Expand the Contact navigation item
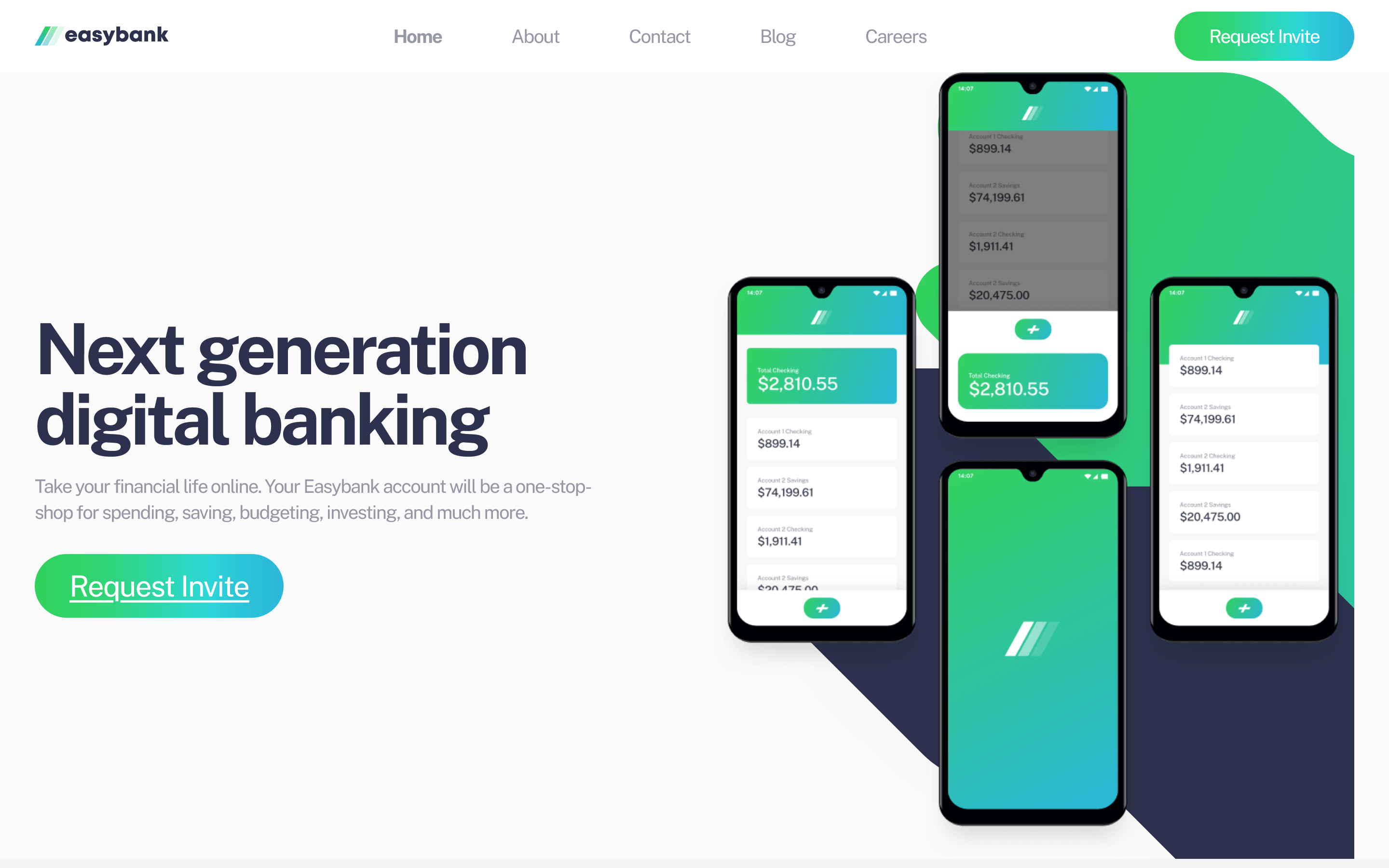Image resolution: width=1389 pixels, height=868 pixels. coord(660,36)
